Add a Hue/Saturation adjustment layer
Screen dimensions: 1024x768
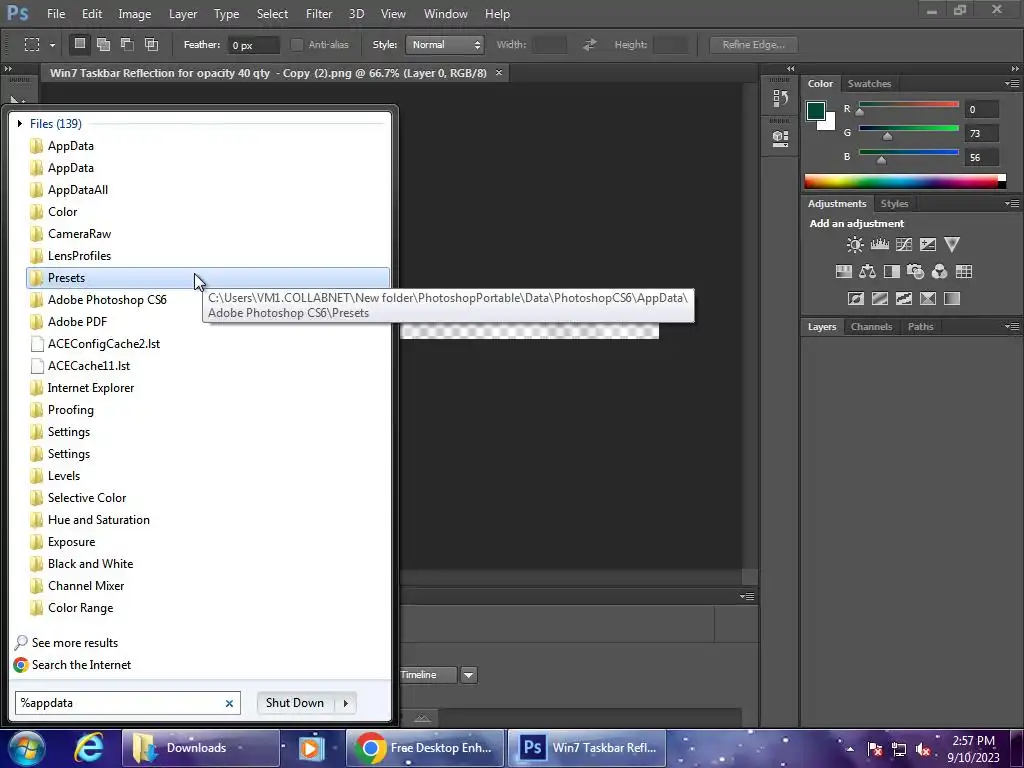pyautogui.click(x=844, y=272)
